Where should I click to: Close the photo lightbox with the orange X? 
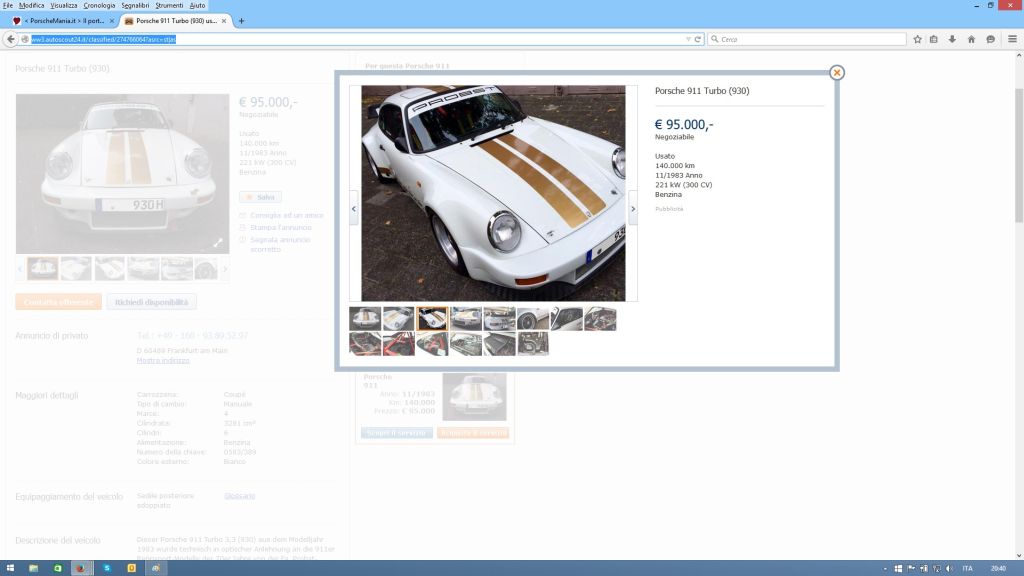[x=837, y=72]
